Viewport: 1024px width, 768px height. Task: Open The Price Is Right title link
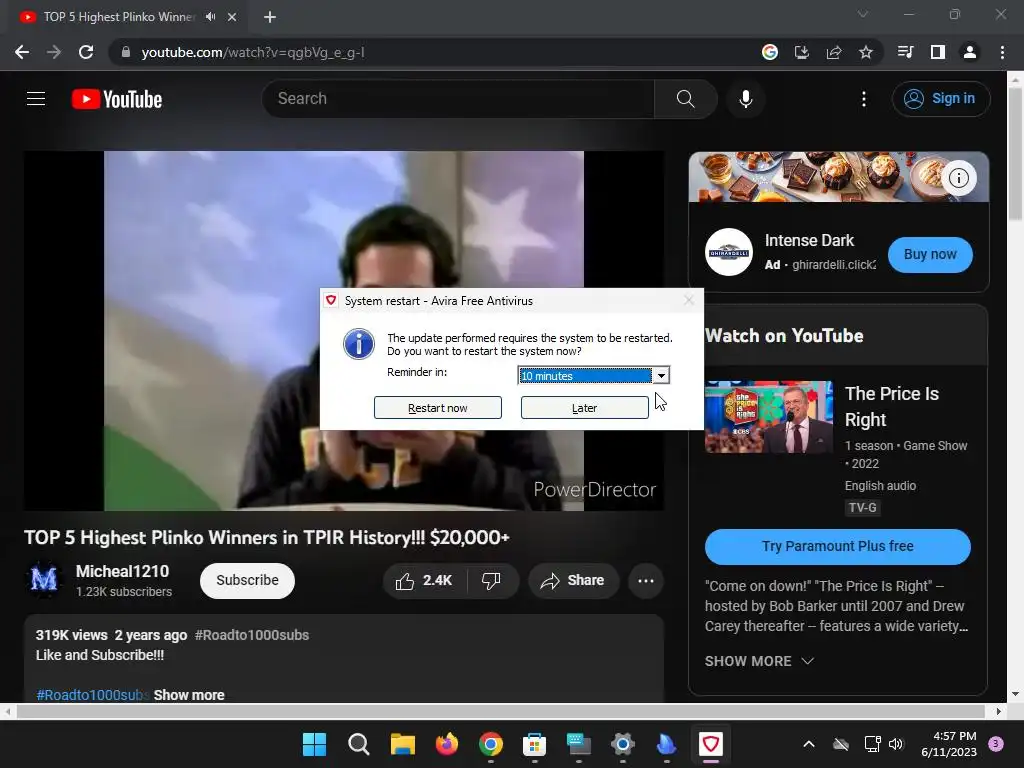click(891, 406)
